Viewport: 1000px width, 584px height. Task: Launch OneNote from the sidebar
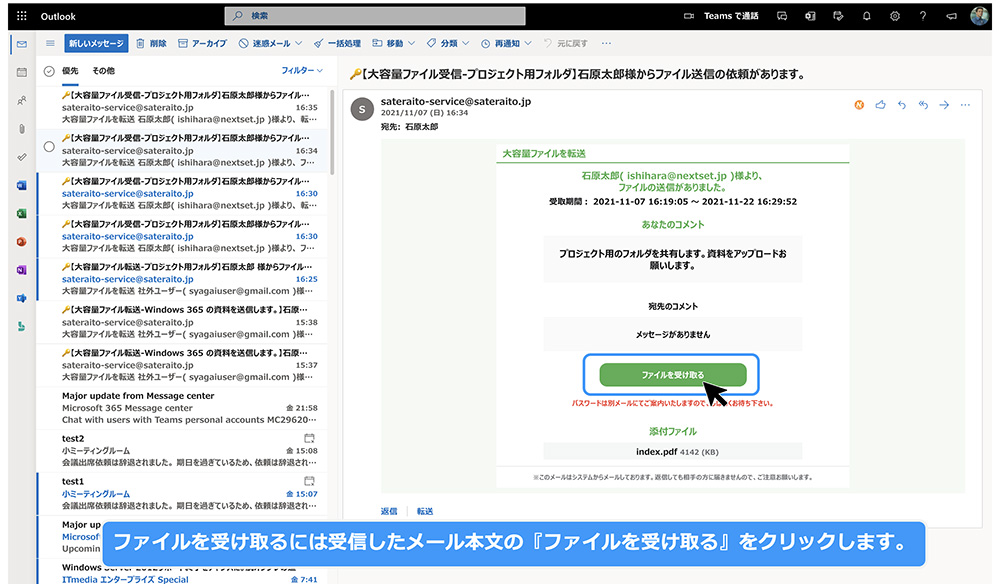[22, 270]
